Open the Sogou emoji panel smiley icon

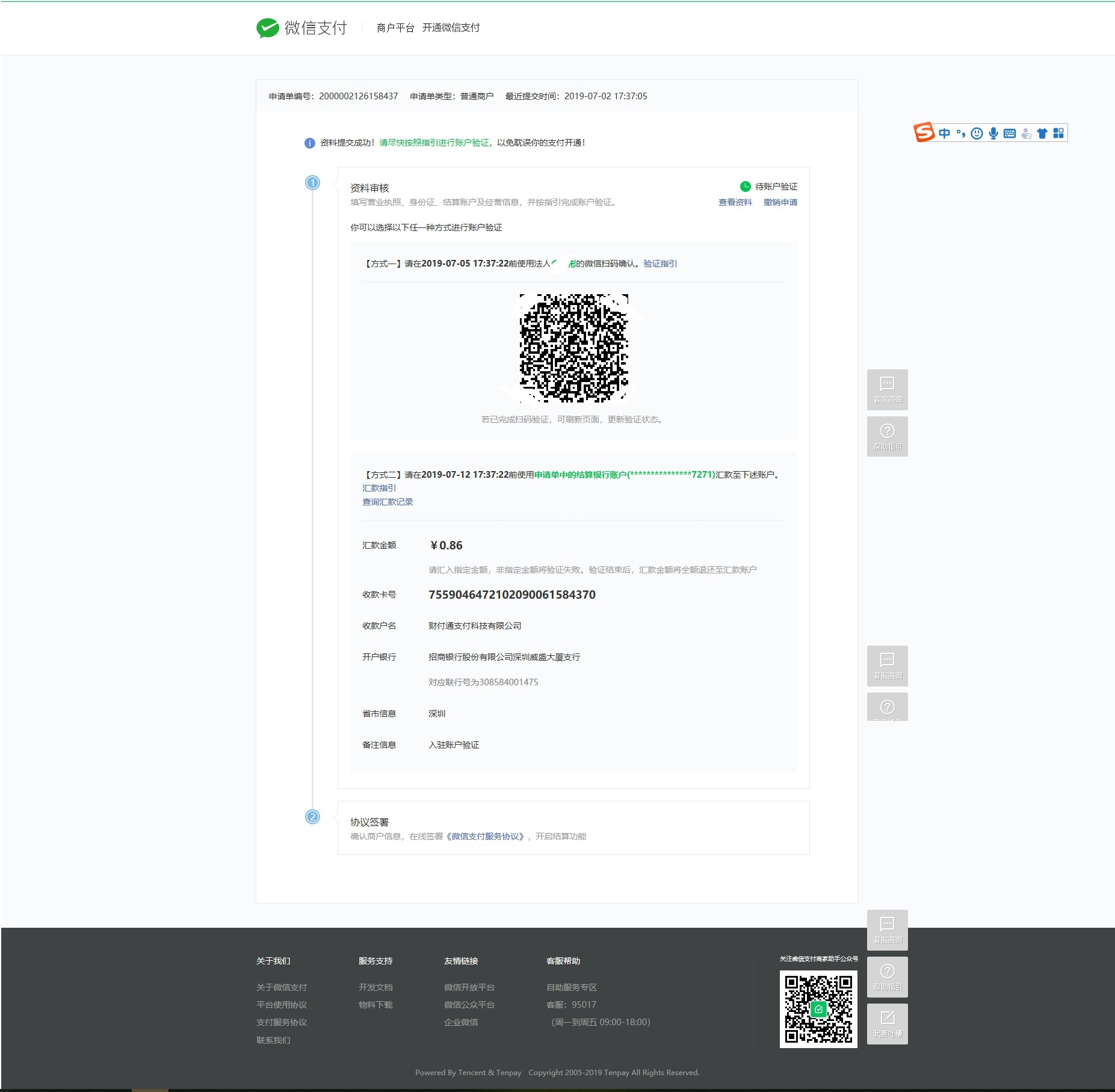977,134
